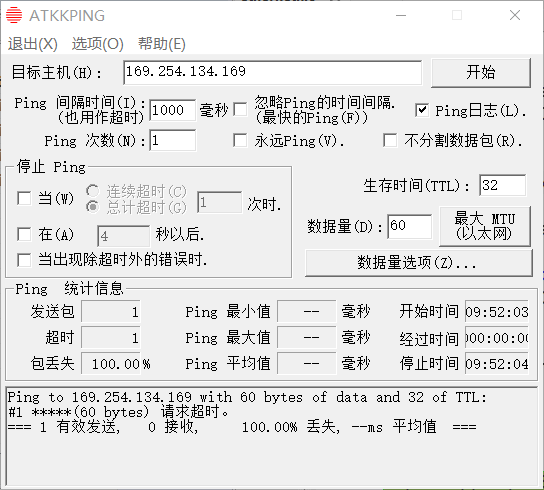The width and height of the screenshot is (544, 490).
Task: Click the Ping 次数(N) input field
Action: coord(173,141)
